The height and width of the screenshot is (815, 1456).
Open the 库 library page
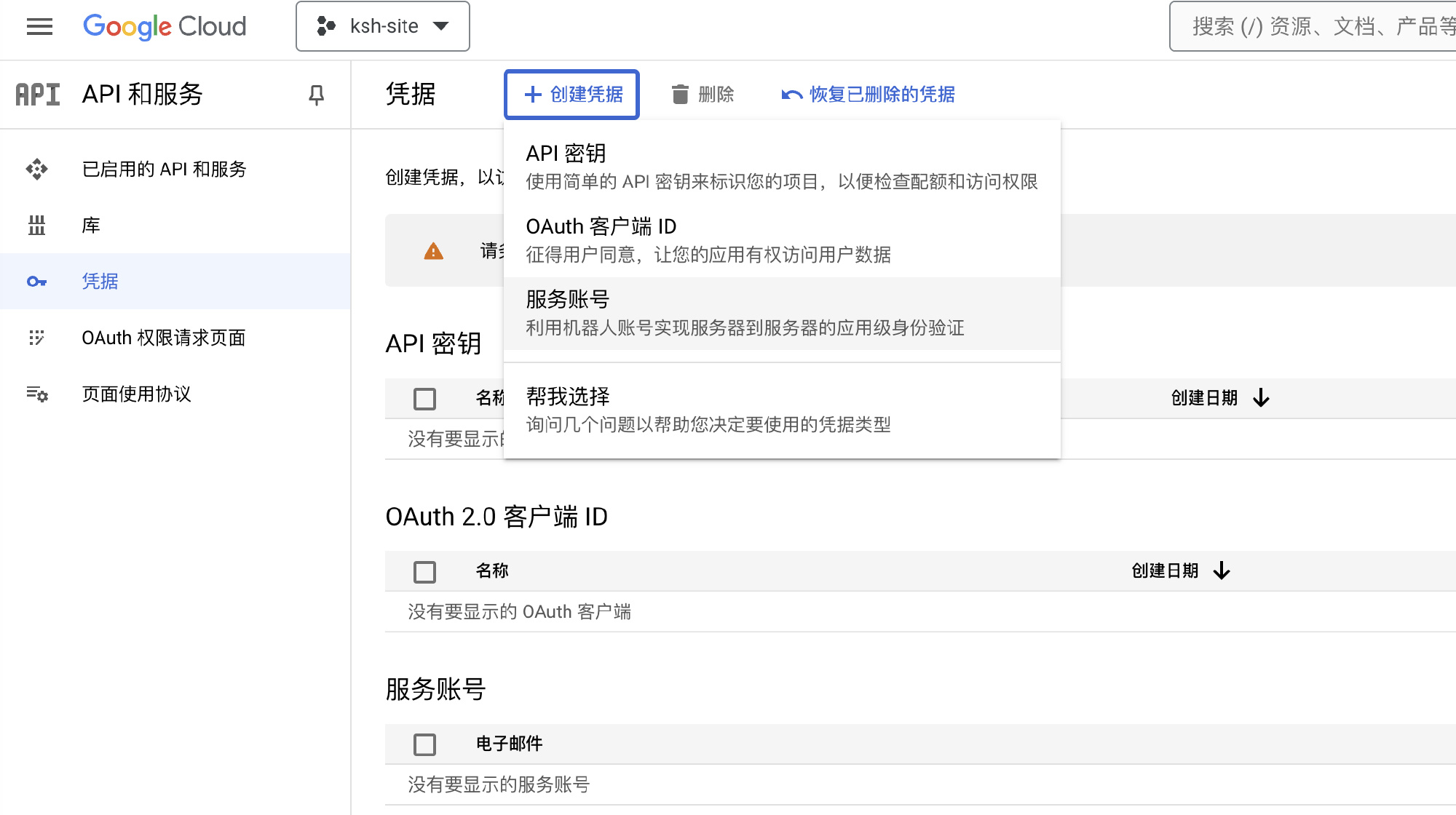(175, 226)
